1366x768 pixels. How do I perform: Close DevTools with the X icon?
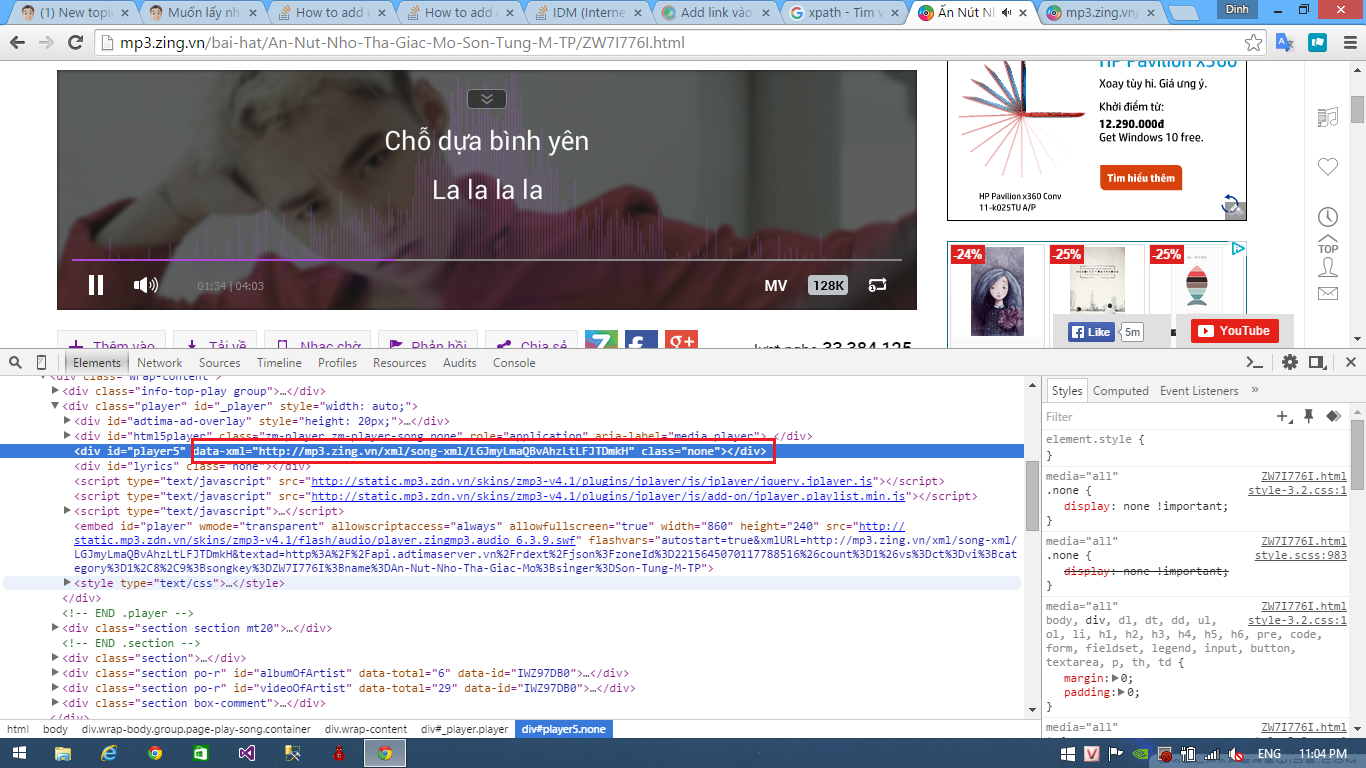coord(1351,362)
